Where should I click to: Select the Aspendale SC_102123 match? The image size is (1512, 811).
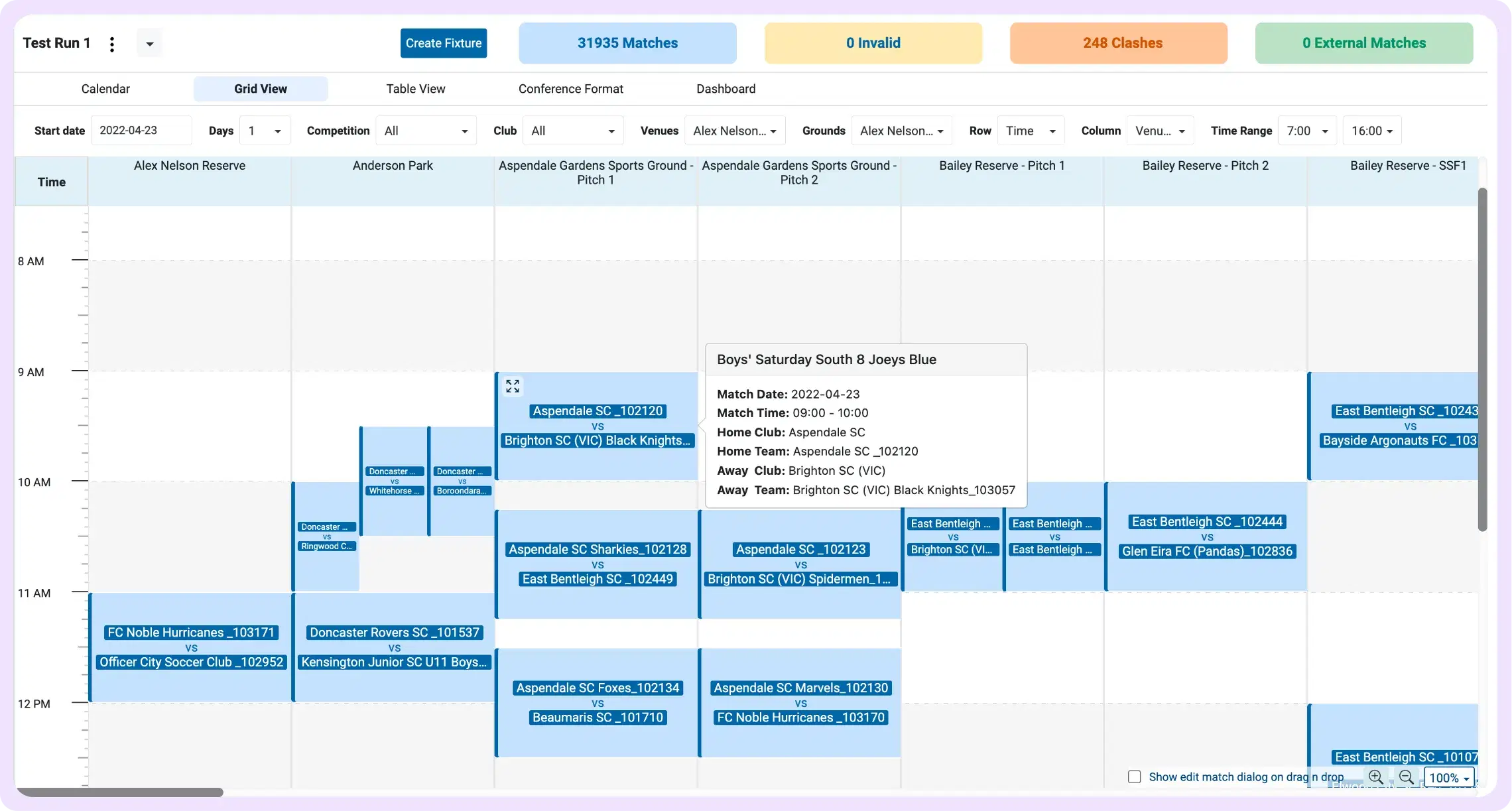point(800,564)
